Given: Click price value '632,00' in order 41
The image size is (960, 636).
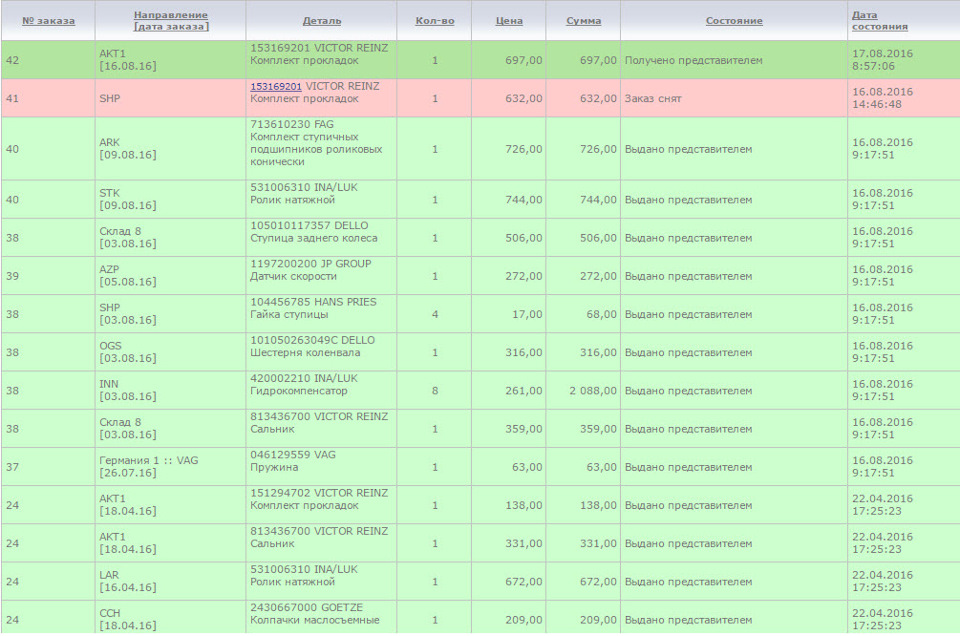Looking at the screenshot, I should coord(523,98).
